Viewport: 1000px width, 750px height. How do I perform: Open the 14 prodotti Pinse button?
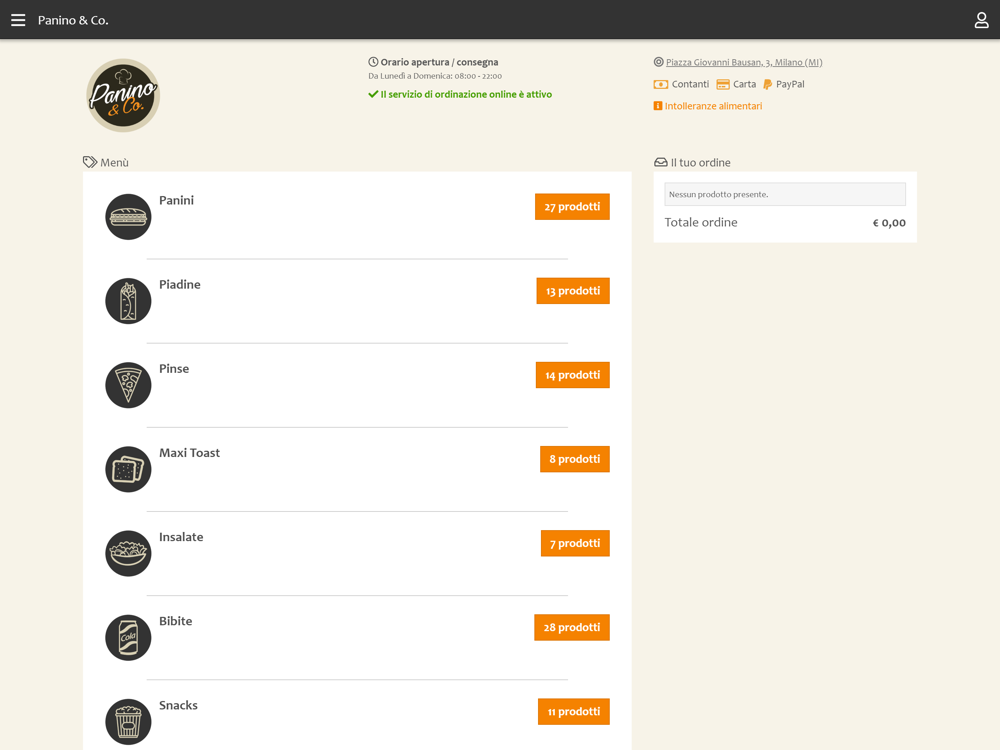pos(573,375)
